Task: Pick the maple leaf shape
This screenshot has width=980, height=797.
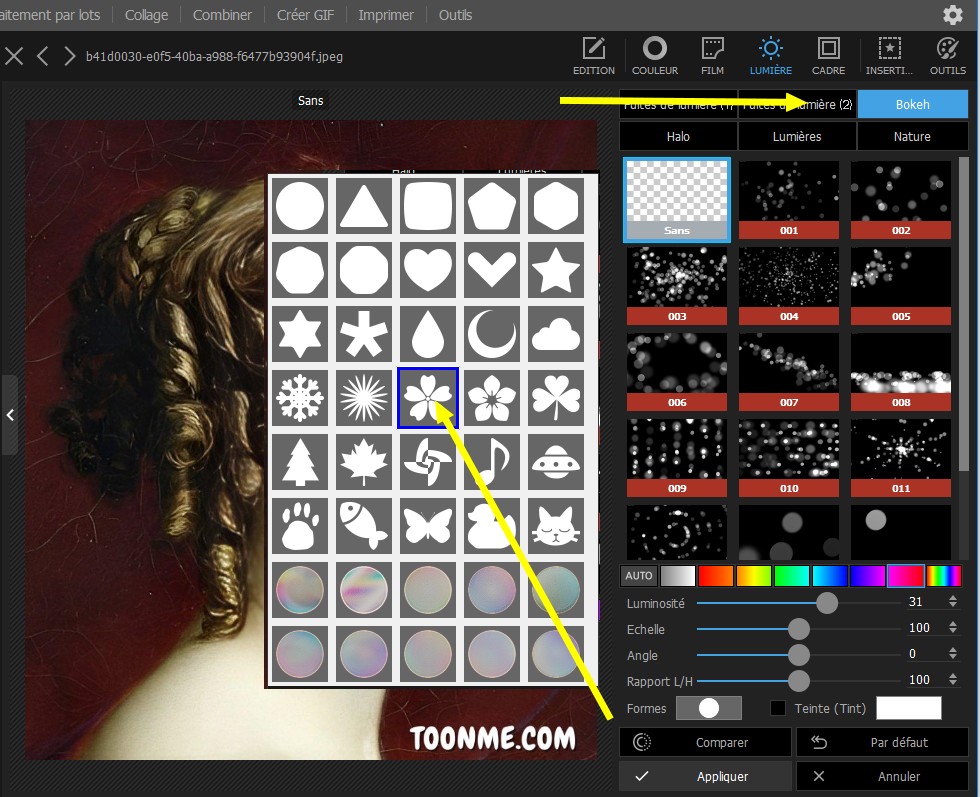Action: click(364, 462)
